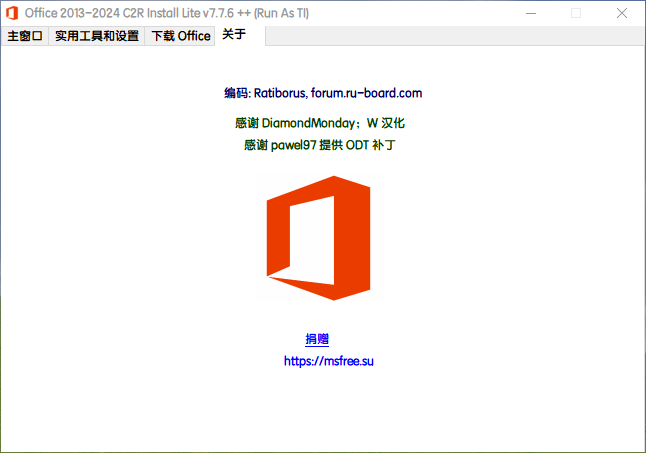This screenshot has width=646, height=453.
Task: Click the 感谢 pawel97 提供 ODT 补丁 line
Action: pos(320,145)
